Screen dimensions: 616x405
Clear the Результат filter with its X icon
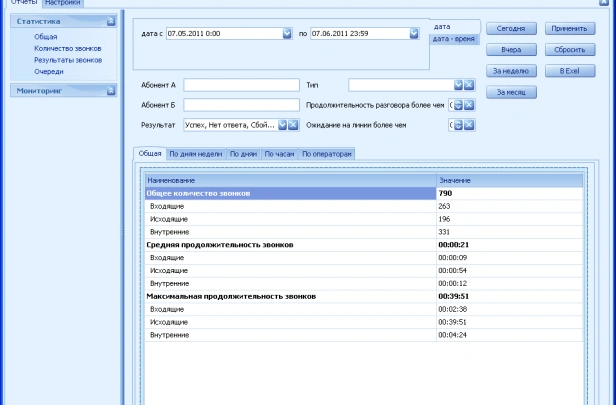(x=294, y=125)
